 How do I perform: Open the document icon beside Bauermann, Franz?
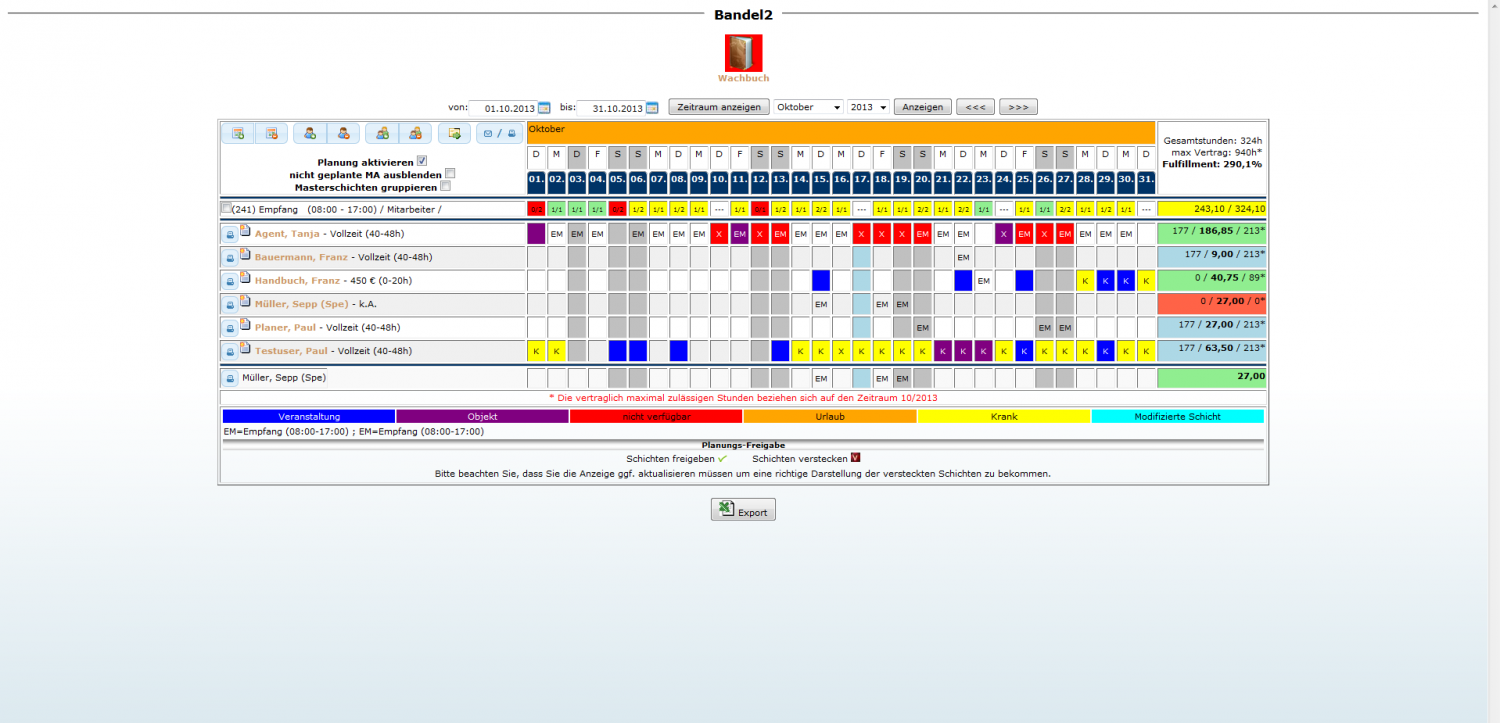point(245,255)
